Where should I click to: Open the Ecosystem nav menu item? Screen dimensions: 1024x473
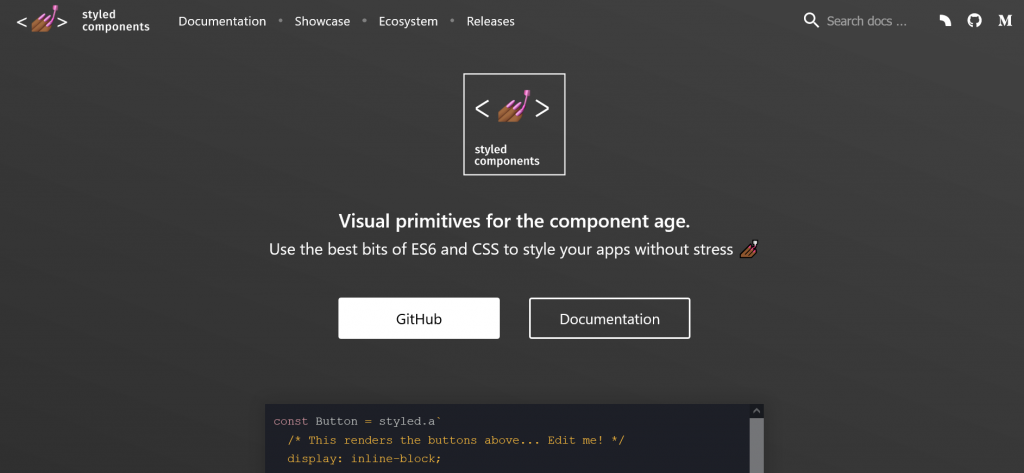(408, 22)
